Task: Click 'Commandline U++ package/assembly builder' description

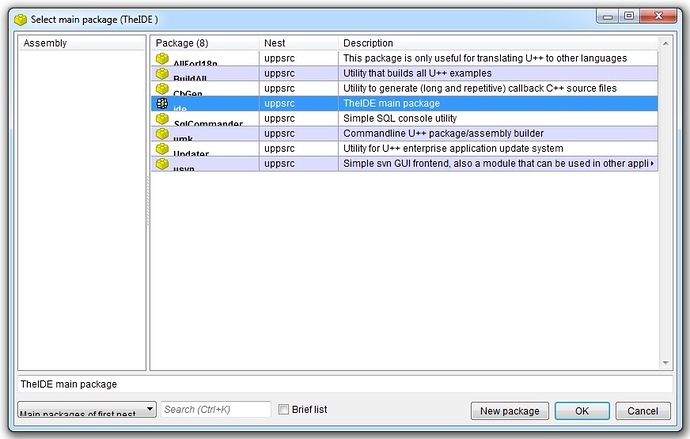Action: pos(443,133)
